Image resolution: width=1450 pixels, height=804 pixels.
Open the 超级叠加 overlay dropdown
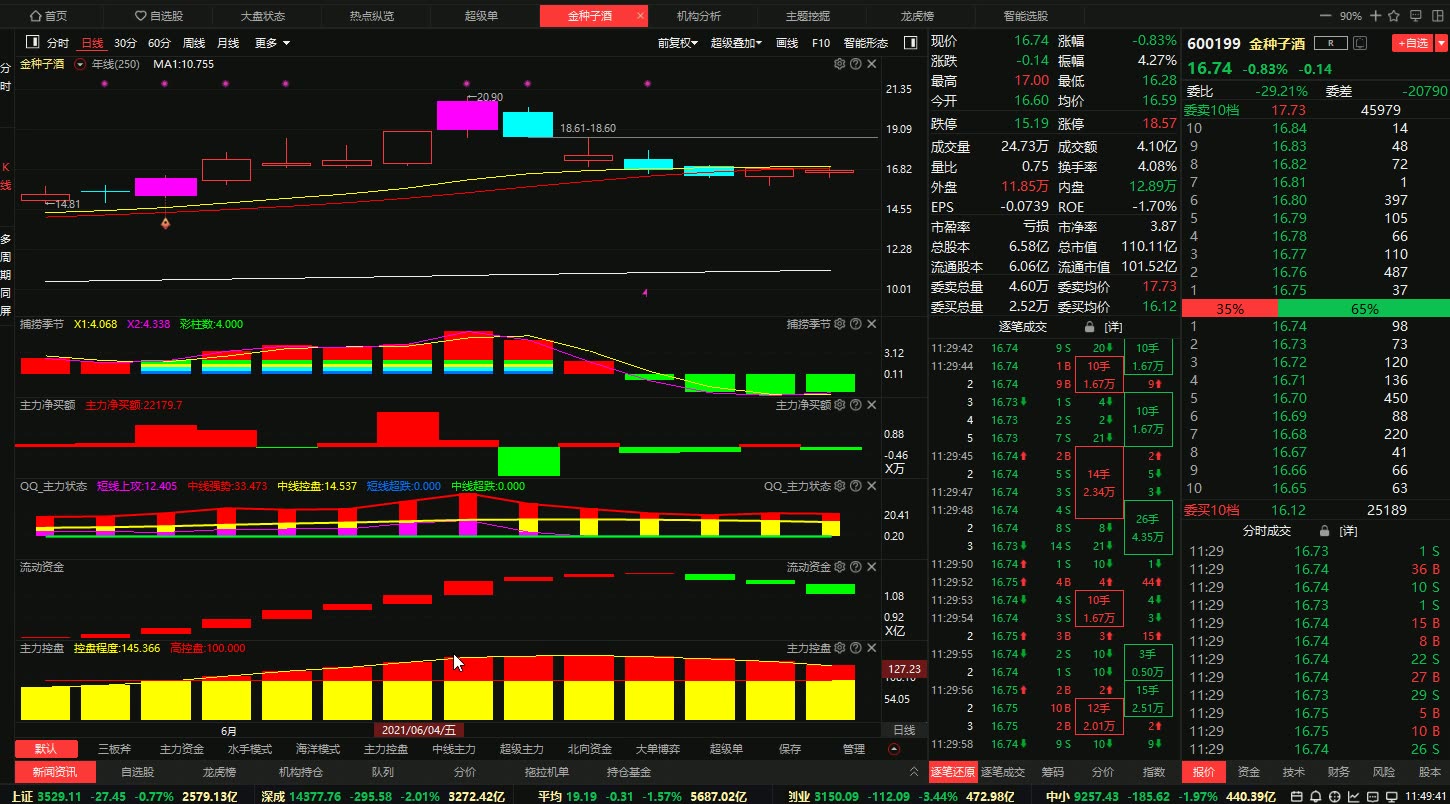coord(736,43)
